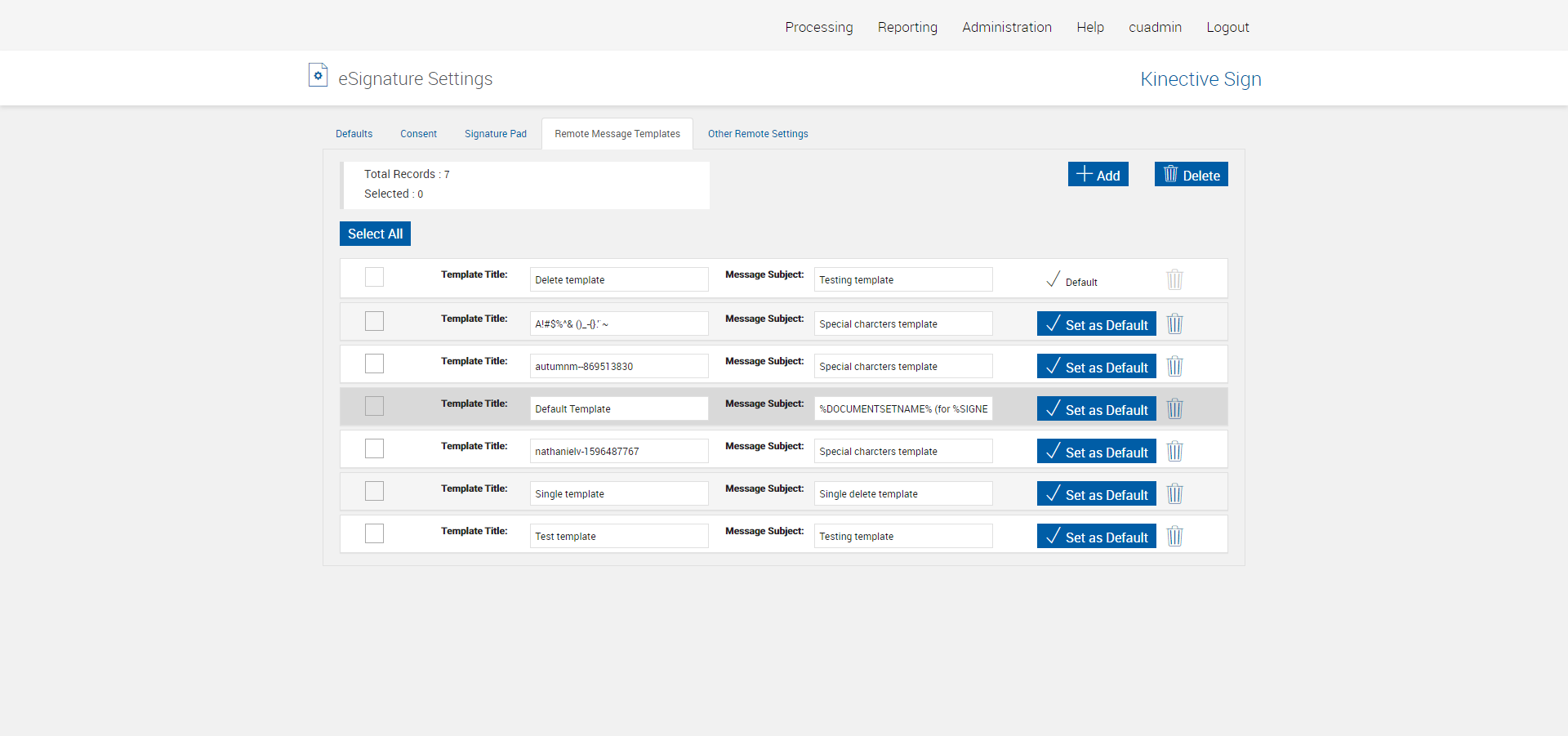Select the Test template checkbox
This screenshot has width=1568, height=736.
point(374,533)
